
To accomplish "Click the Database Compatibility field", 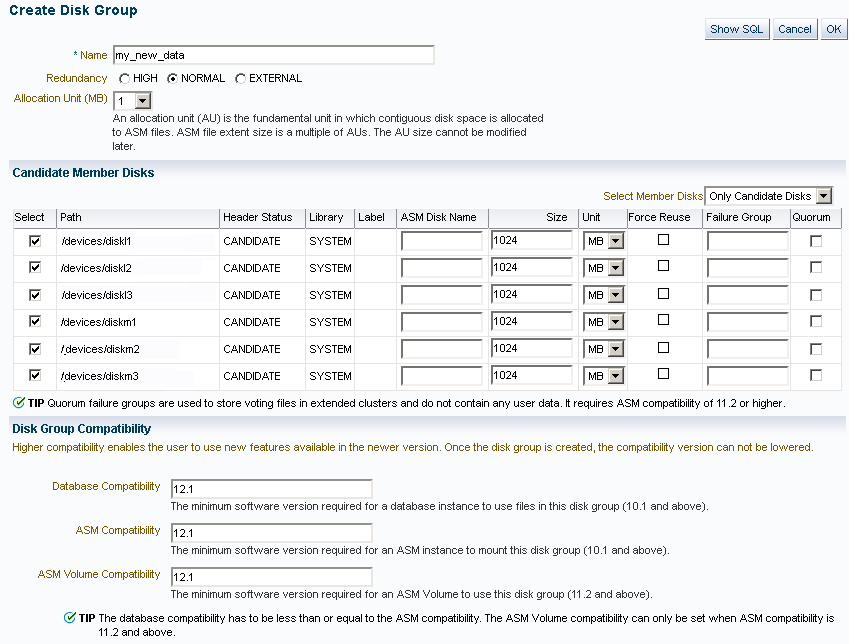I will (x=271, y=489).
